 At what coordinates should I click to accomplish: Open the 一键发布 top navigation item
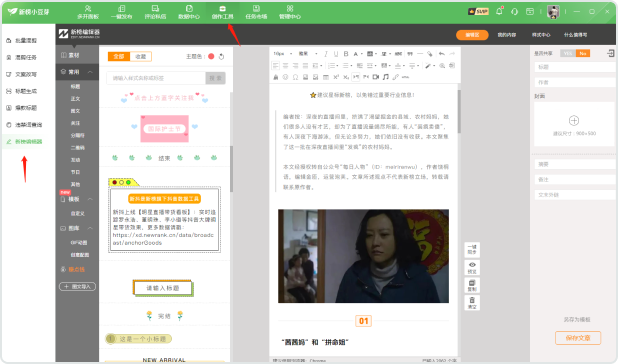121,12
